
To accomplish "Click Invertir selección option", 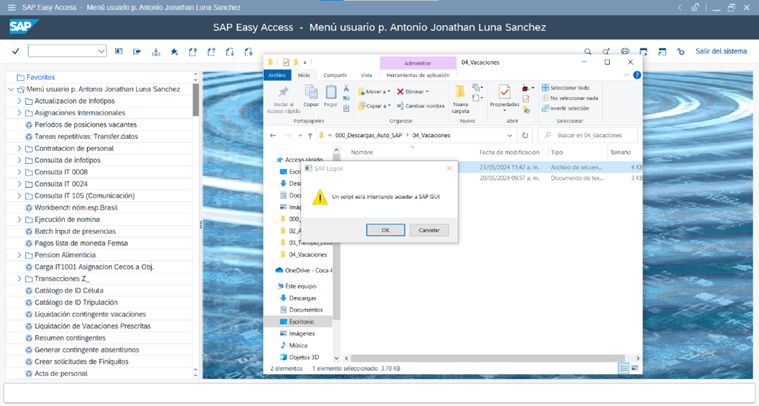I will 568,108.
